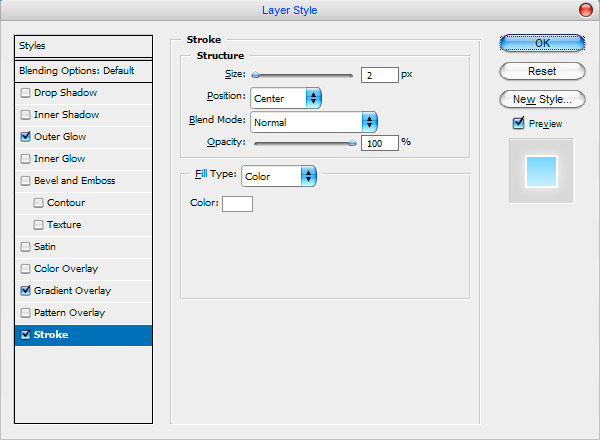The width and height of the screenshot is (600, 440).
Task: Open the Blend Mode dropdown showing Normal
Action: pos(314,122)
